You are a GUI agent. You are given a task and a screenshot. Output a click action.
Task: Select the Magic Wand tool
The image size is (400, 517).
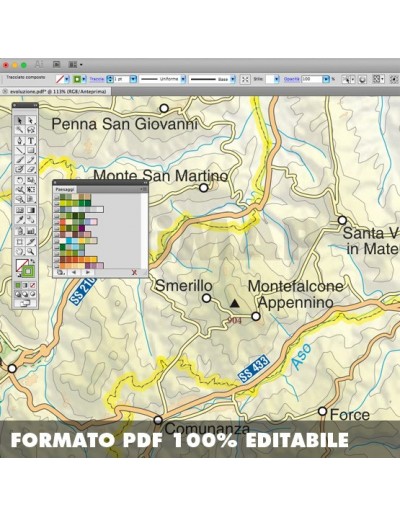click(20, 130)
